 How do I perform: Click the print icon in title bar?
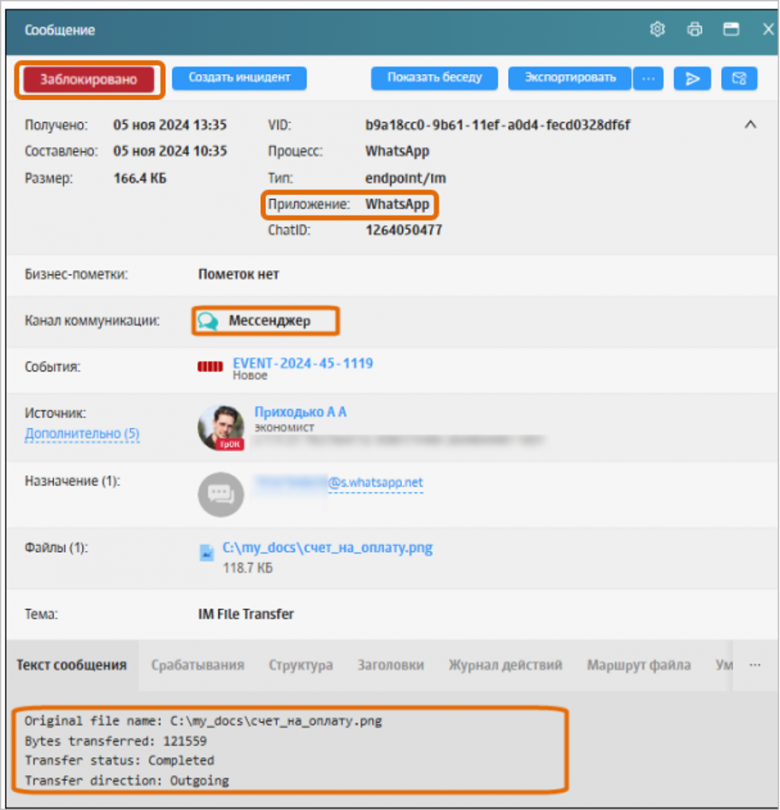coord(694,29)
